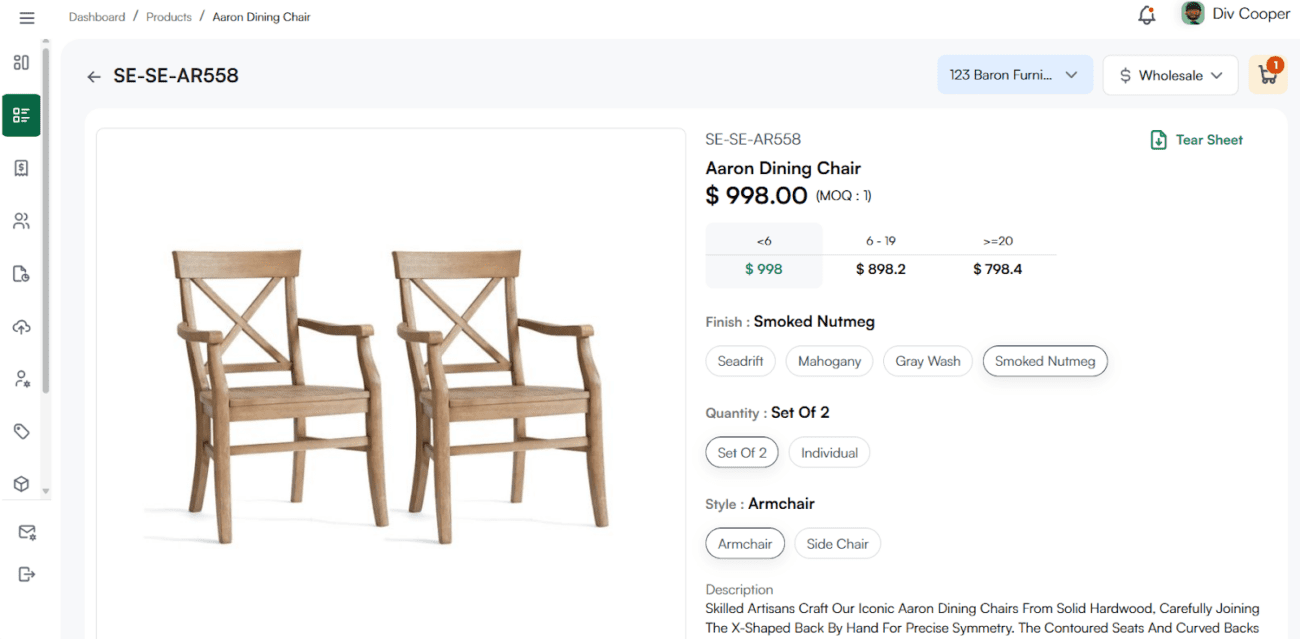
Task: Download the Tear Sheet
Action: [1196, 140]
